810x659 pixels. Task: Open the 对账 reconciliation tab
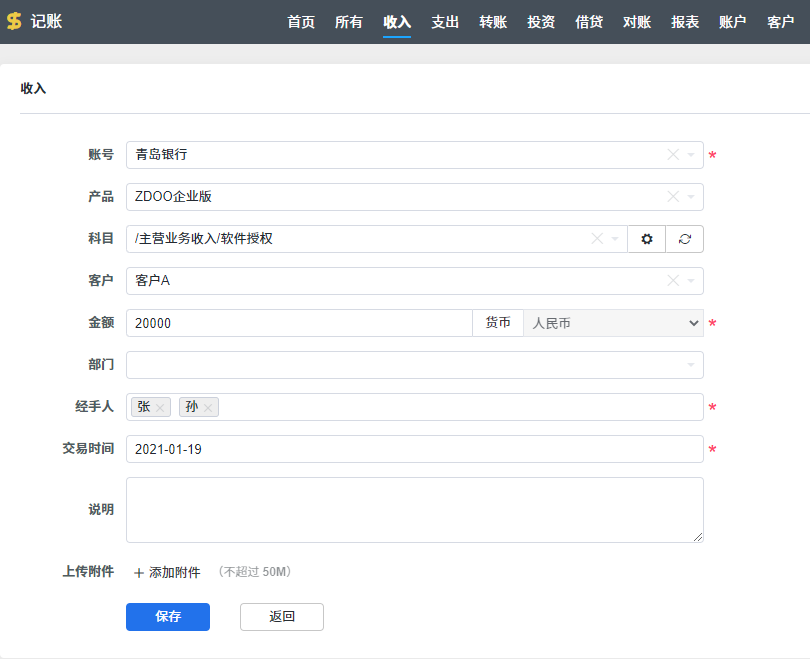coord(637,22)
